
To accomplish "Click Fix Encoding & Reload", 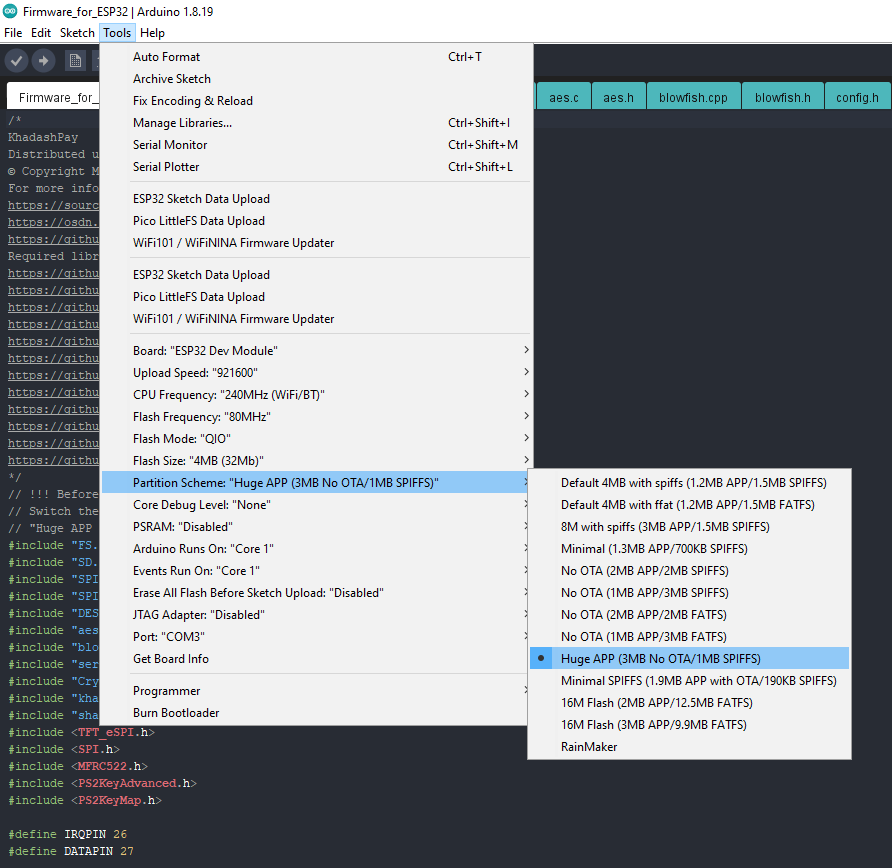I will point(316,101).
